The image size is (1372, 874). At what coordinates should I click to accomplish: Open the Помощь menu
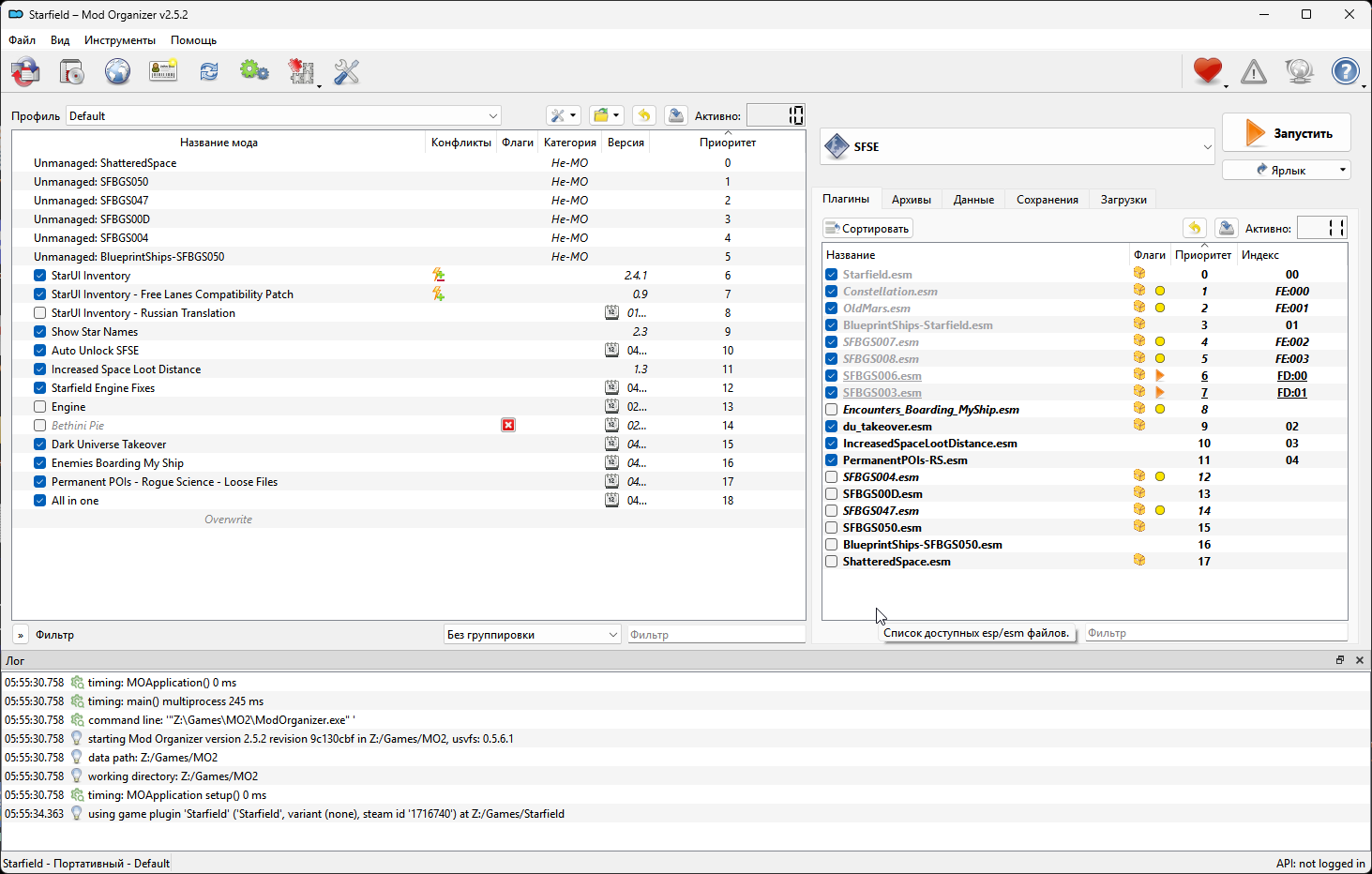coord(193,40)
